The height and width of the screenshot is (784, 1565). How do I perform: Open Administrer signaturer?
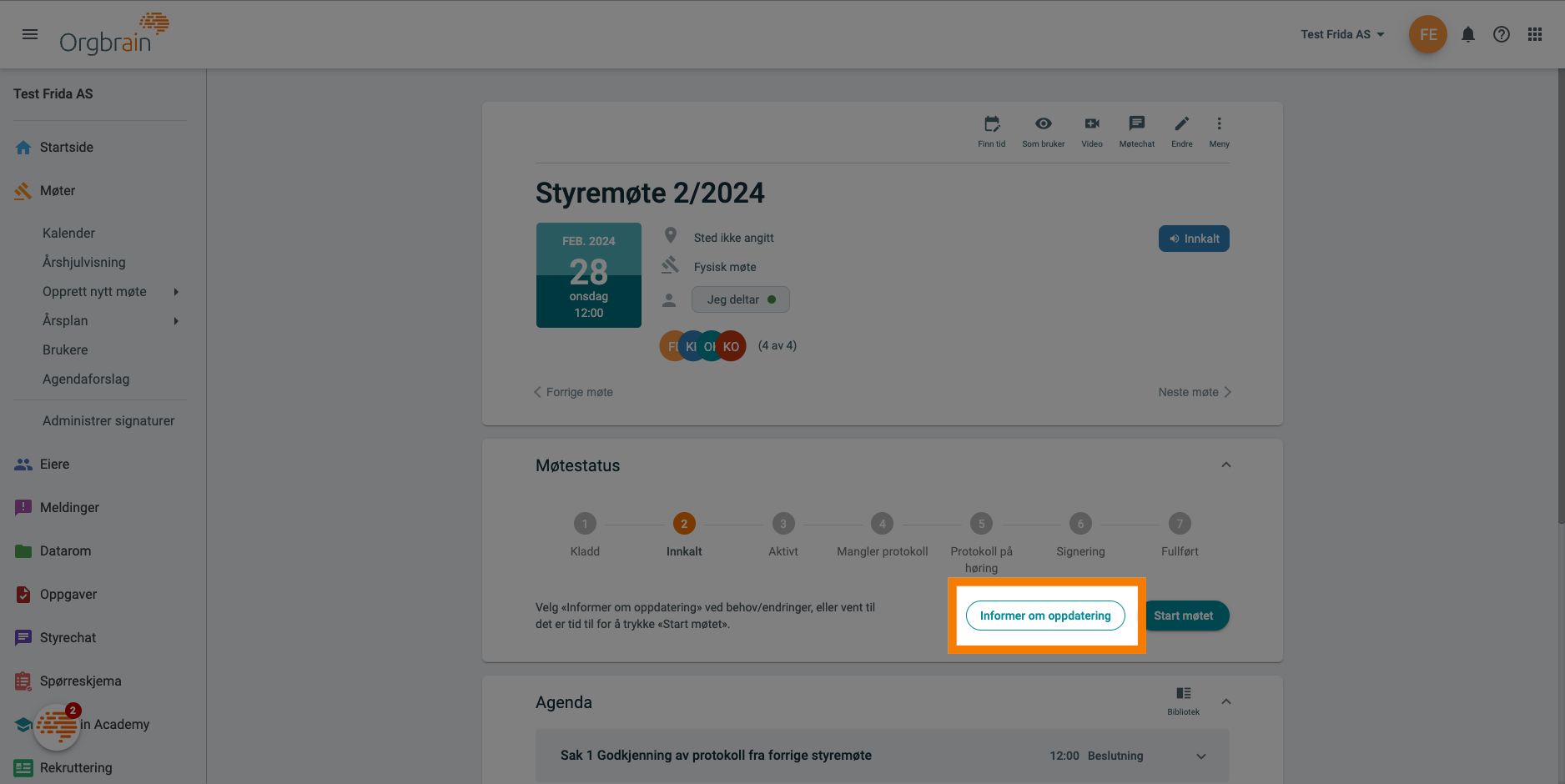click(x=108, y=420)
